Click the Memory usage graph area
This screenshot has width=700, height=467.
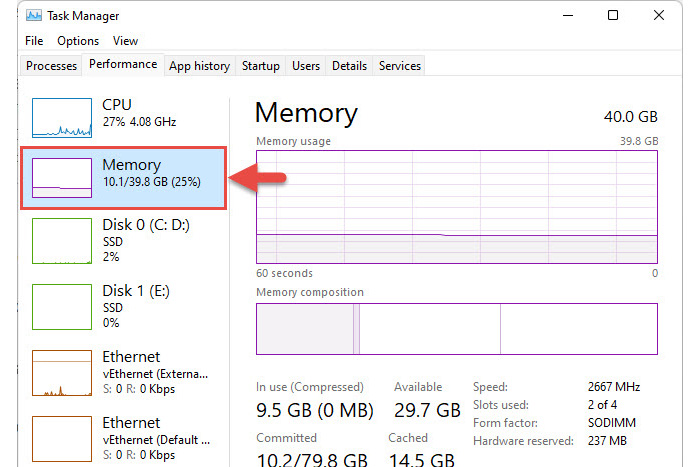tap(457, 207)
